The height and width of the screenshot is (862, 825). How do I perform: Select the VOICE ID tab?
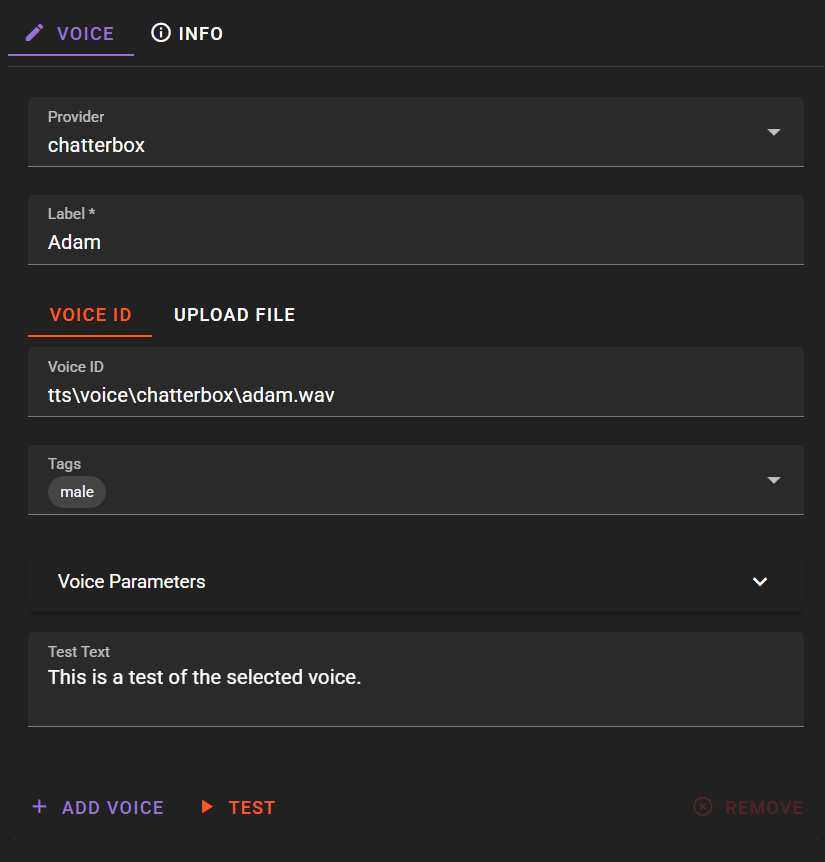tap(90, 314)
